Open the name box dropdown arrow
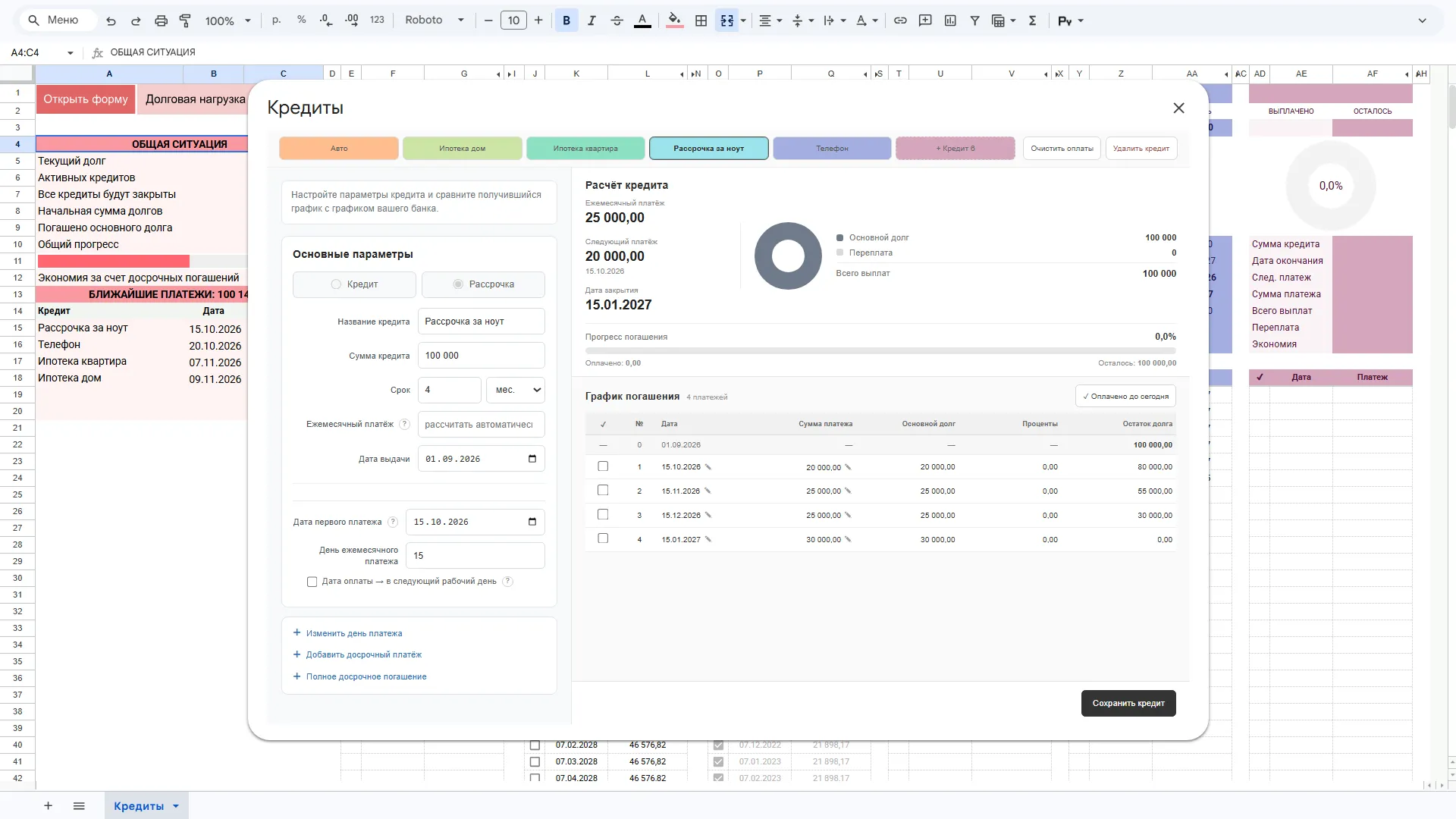Viewport: 1456px width, 819px height. (71, 52)
